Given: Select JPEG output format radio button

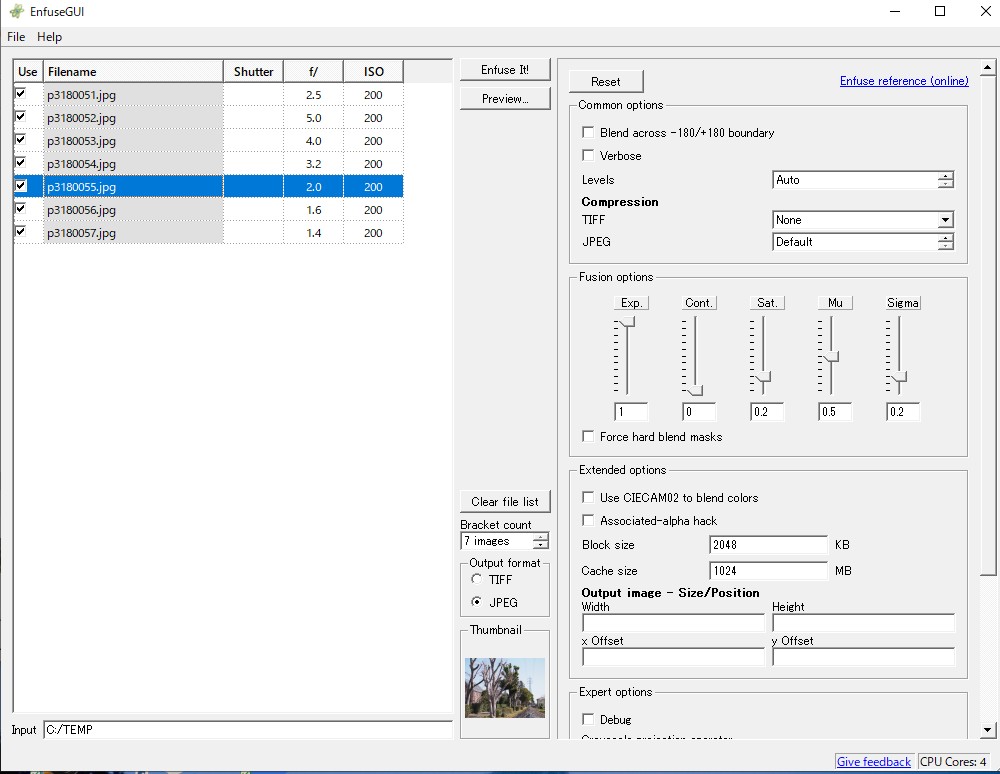Looking at the screenshot, I should (476, 602).
